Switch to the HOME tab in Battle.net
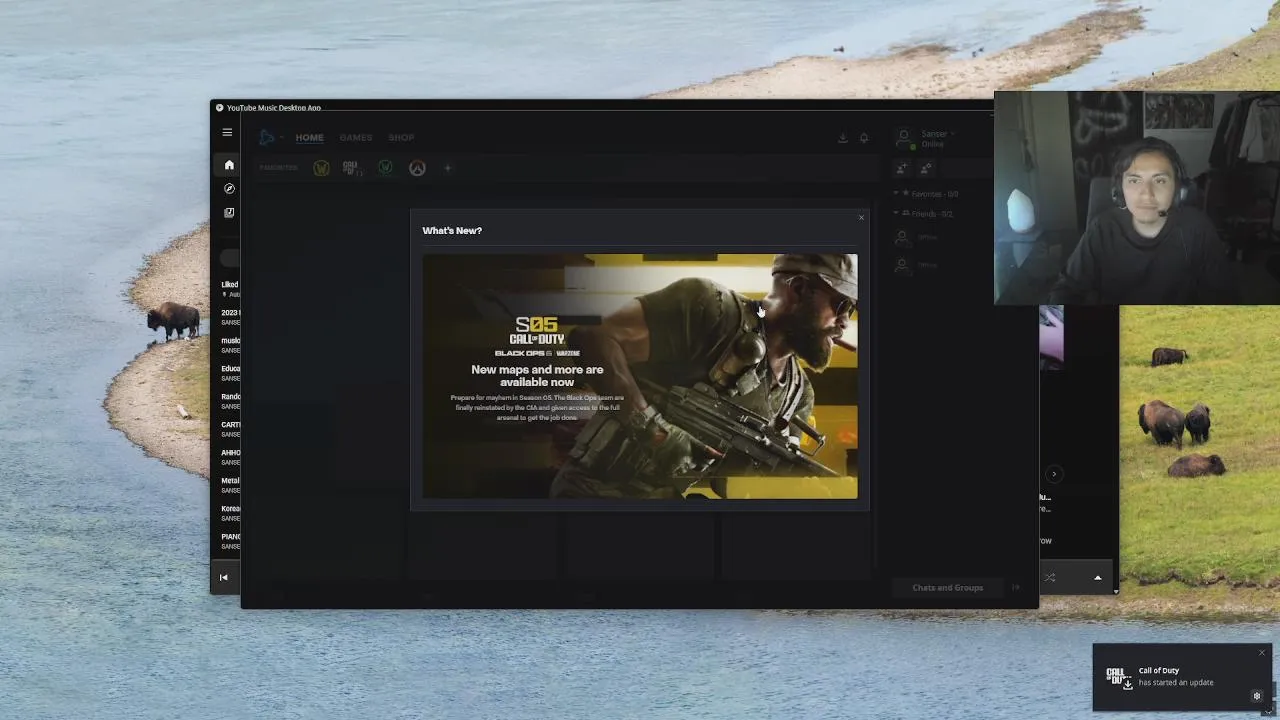 click(309, 138)
